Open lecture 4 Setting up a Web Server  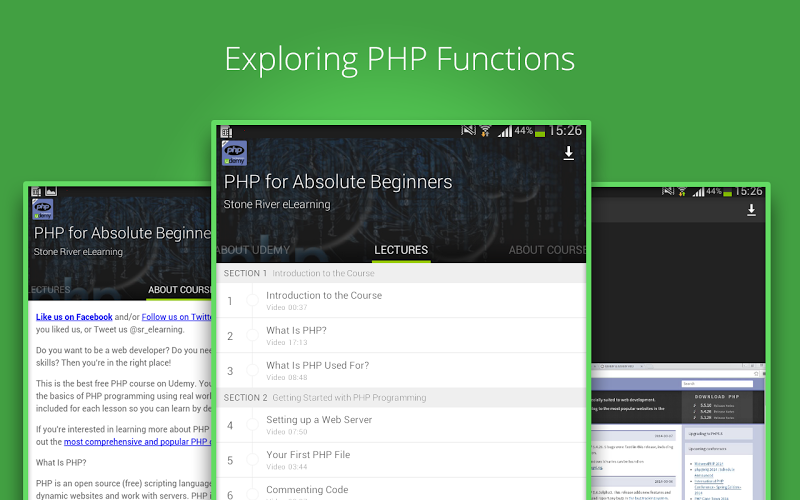401,425
